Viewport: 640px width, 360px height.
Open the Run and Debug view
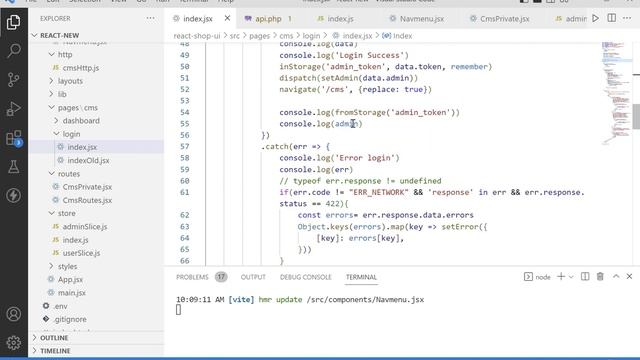(13, 109)
